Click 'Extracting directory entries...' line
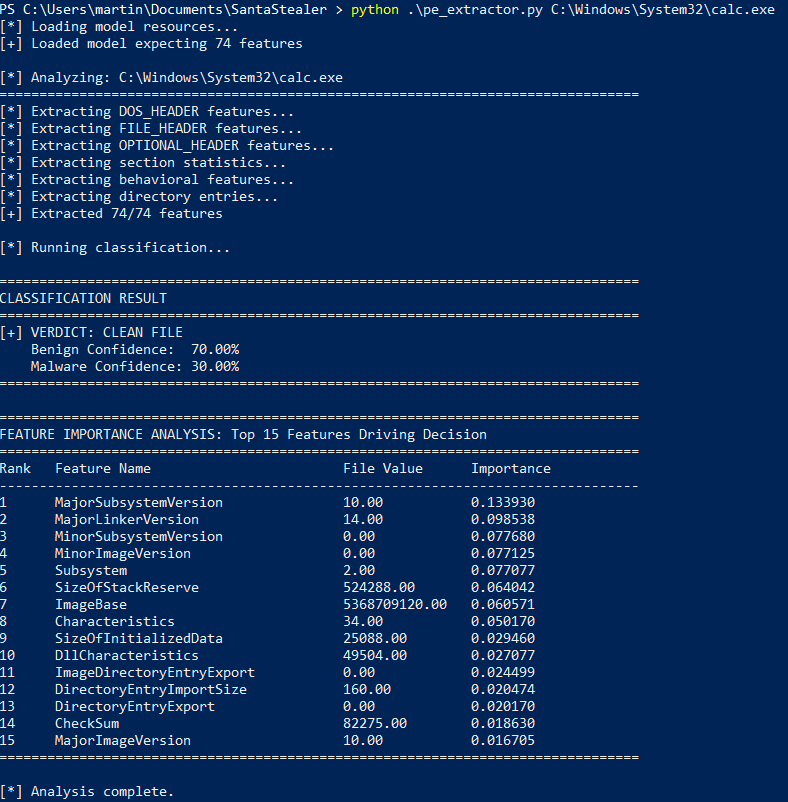 (x=154, y=196)
